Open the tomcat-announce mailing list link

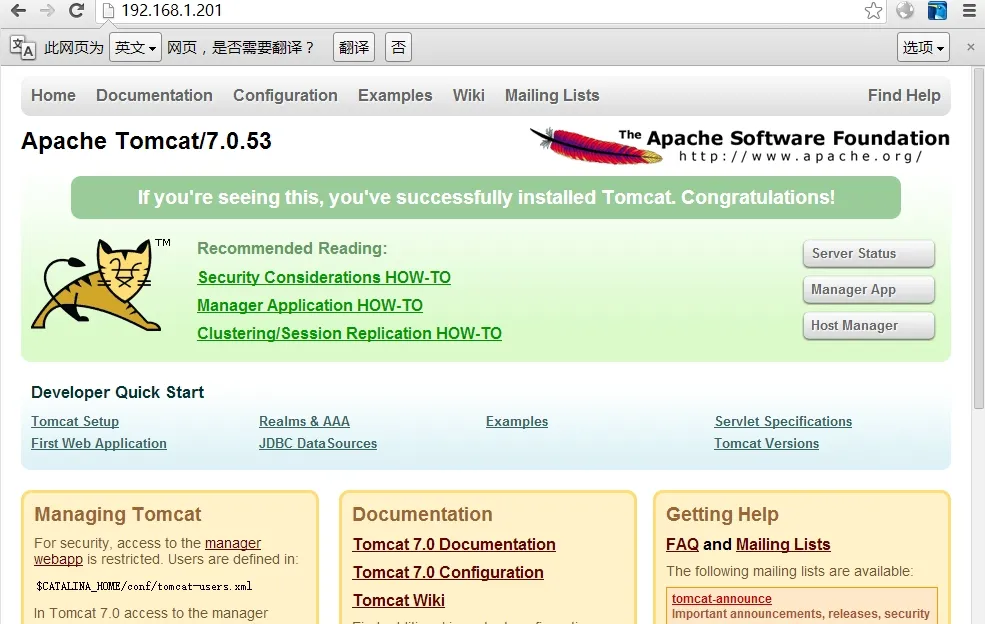(722, 599)
